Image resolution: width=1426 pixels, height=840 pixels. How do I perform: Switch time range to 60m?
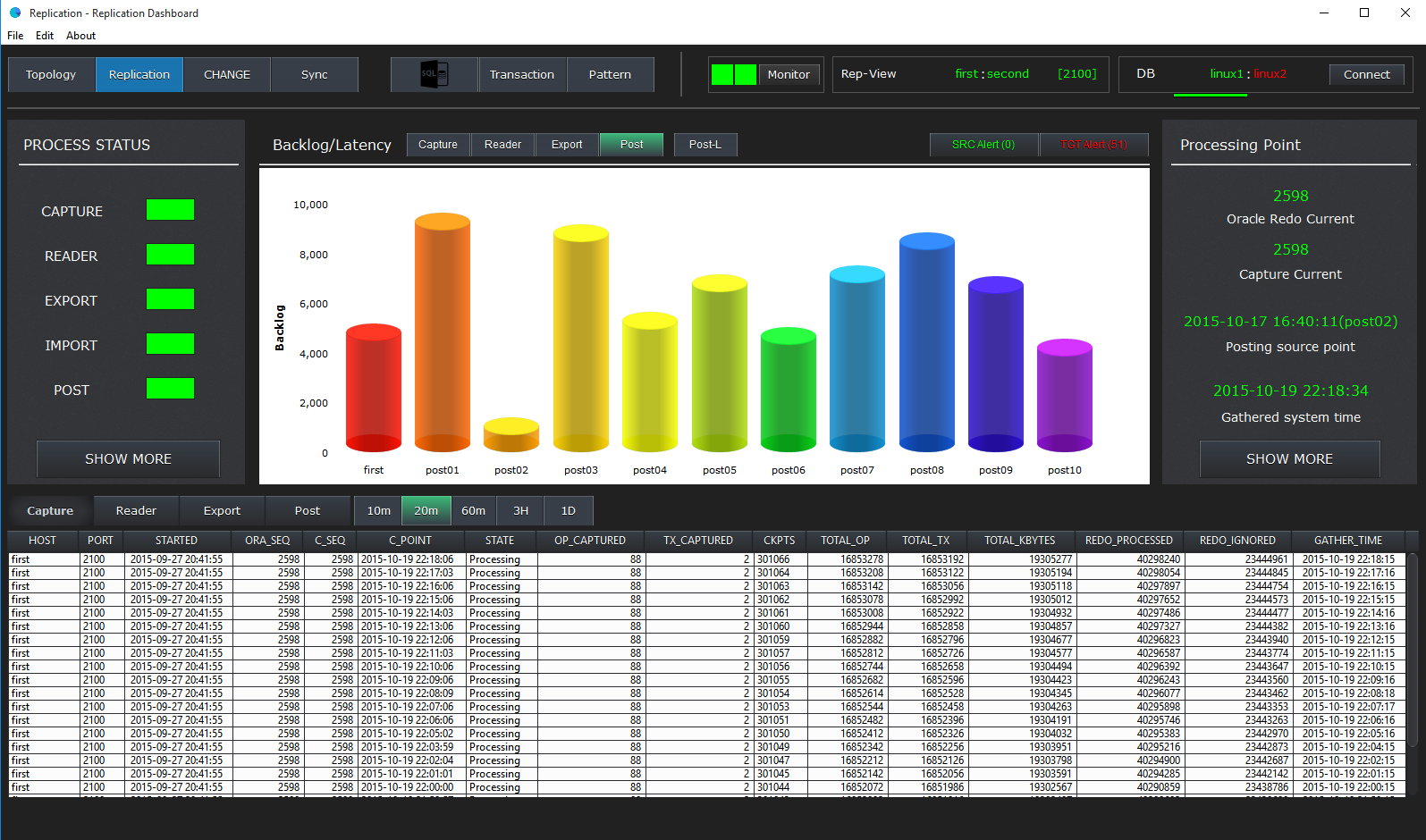473,510
